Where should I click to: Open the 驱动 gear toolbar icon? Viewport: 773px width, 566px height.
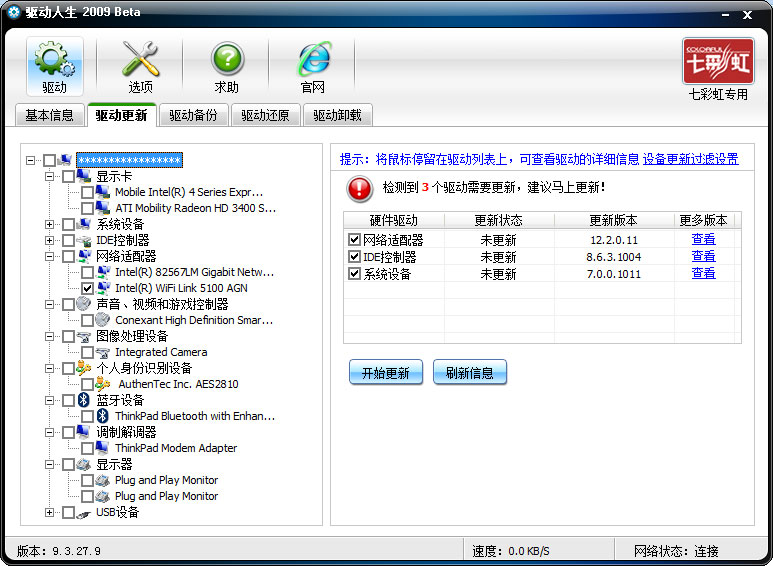click(55, 67)
